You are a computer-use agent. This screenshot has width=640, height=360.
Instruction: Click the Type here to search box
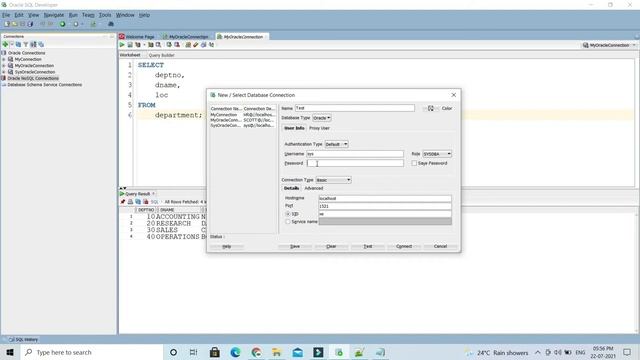click(x=92, y=352)
